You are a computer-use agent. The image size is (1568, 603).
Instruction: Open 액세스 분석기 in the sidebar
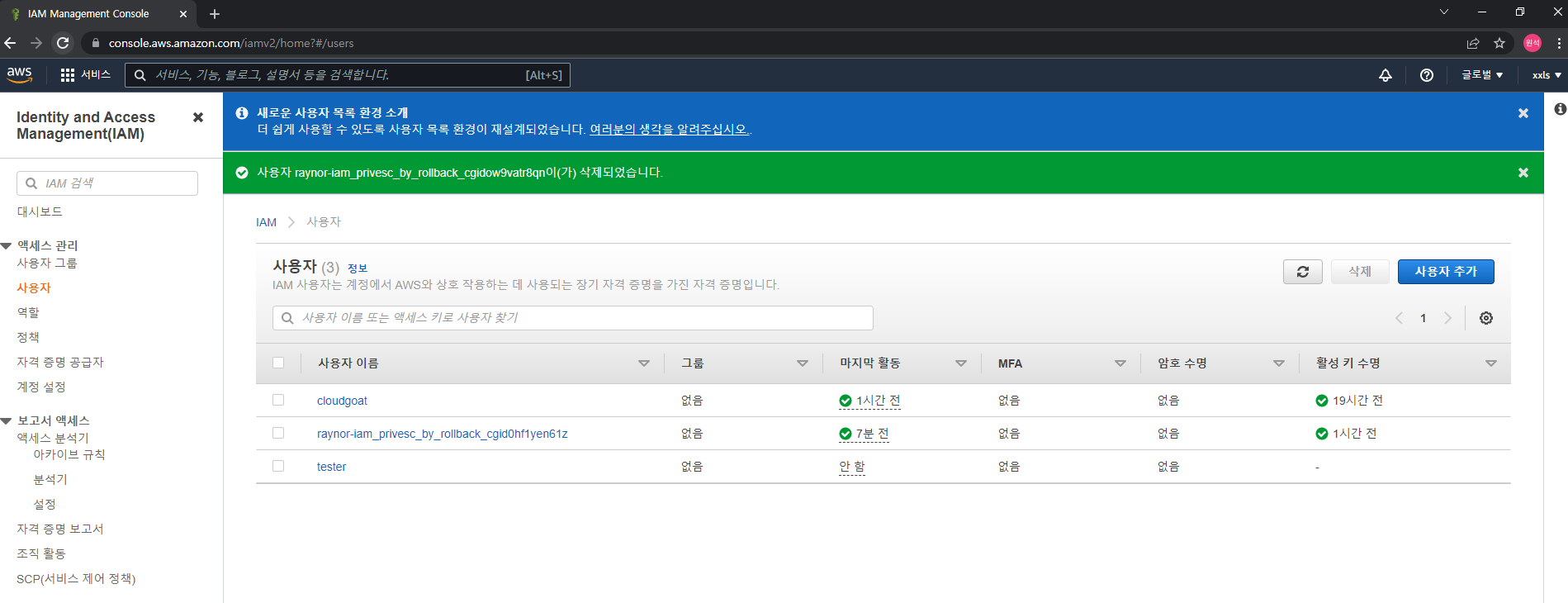(53, 438)
